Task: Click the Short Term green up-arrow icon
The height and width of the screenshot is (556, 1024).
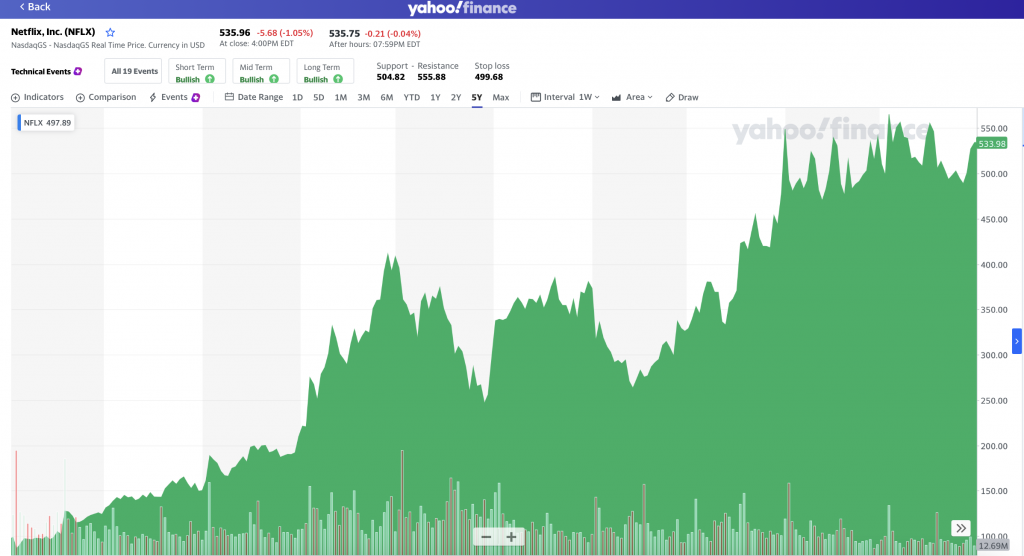Action: point(210,79)
